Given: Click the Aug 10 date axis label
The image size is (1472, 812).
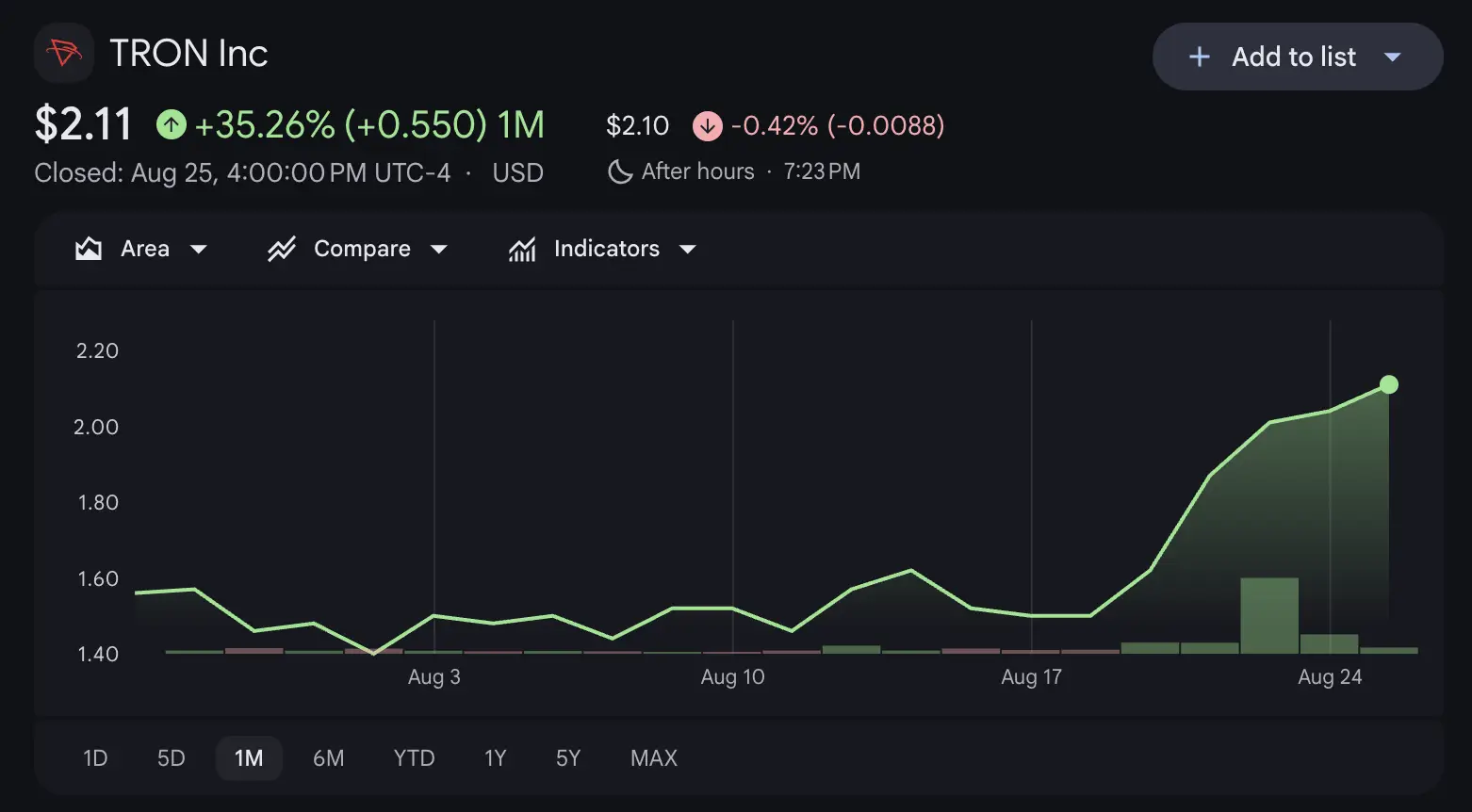Looking at the screenshot, I should pos(733,677).
